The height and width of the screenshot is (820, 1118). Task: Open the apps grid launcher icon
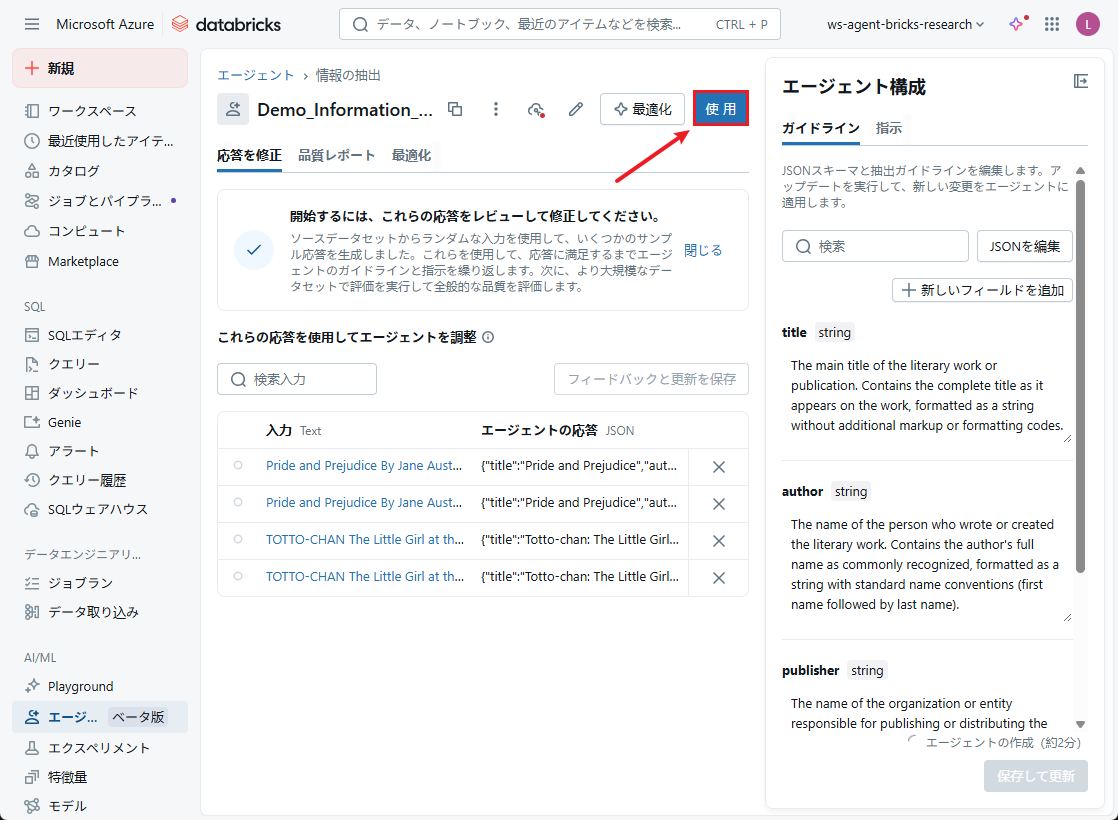[1052, 24]
